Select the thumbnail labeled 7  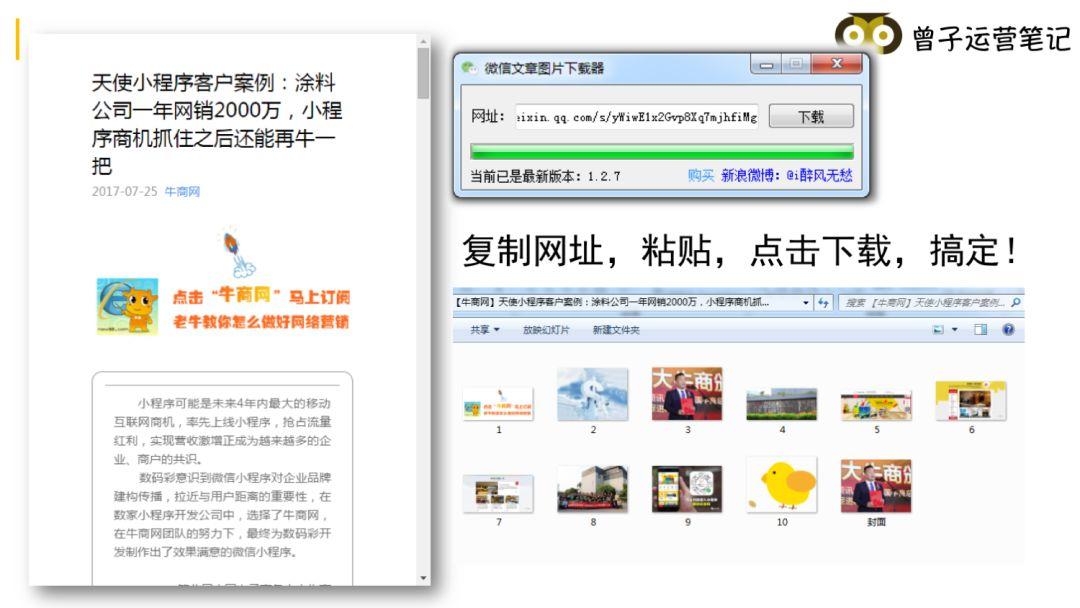[498, 493]
